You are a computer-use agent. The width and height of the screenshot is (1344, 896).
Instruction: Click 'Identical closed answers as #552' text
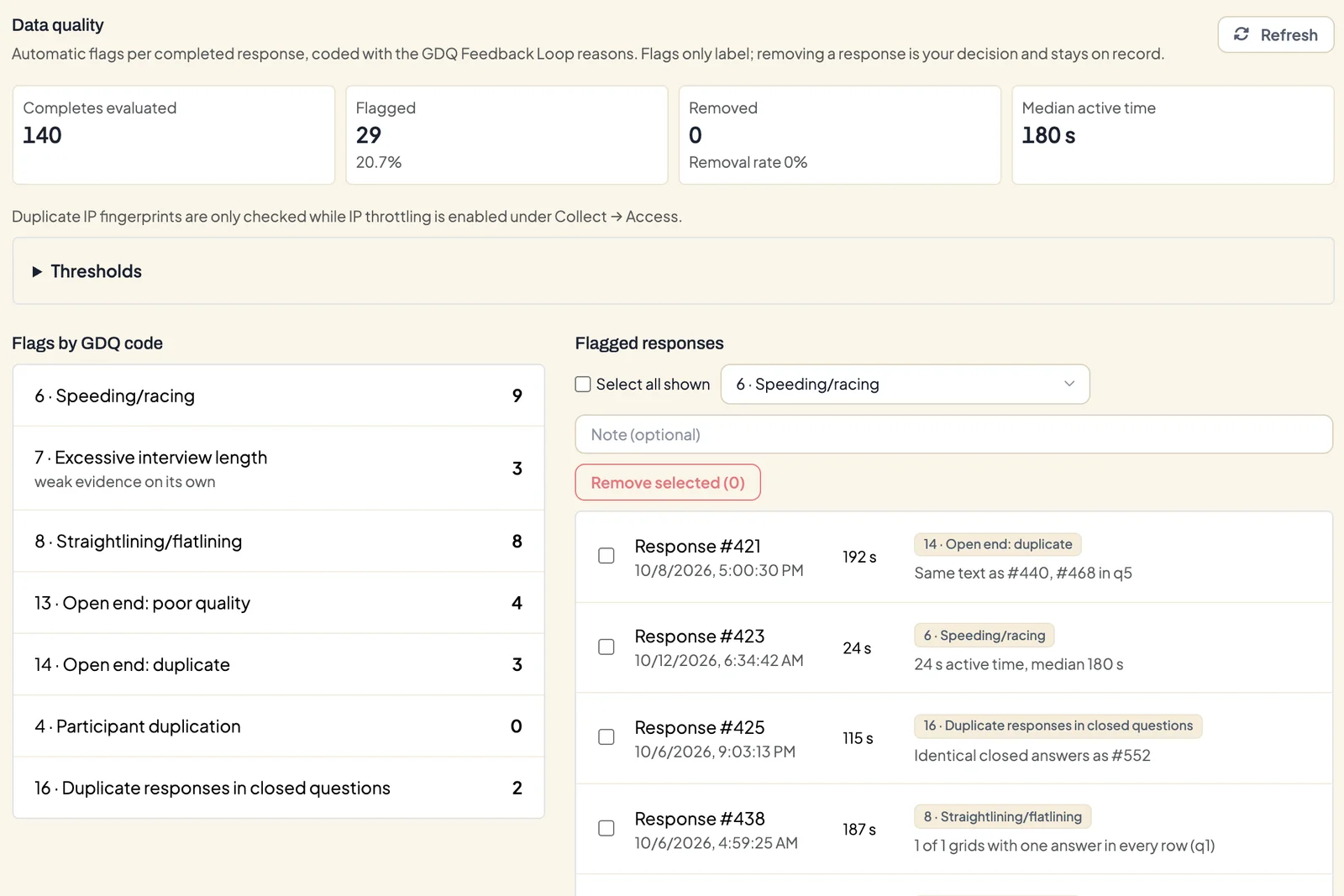[x=1032, y=756]
